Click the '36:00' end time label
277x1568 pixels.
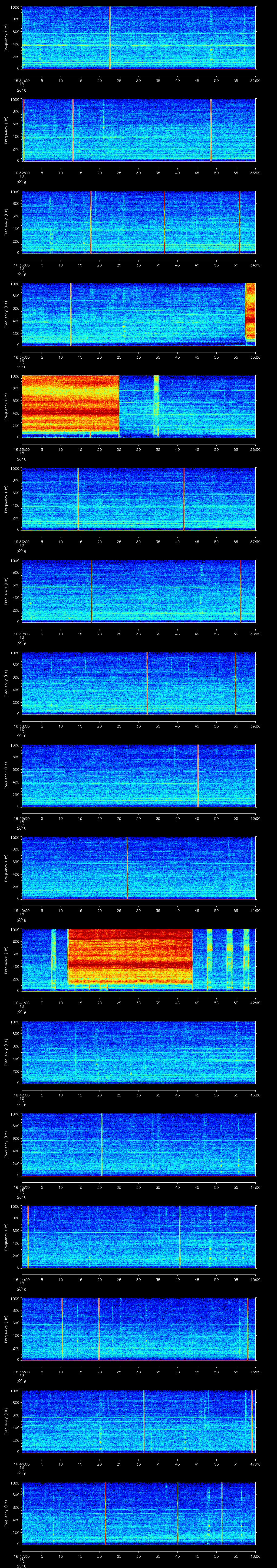click(x=255, y=449)
